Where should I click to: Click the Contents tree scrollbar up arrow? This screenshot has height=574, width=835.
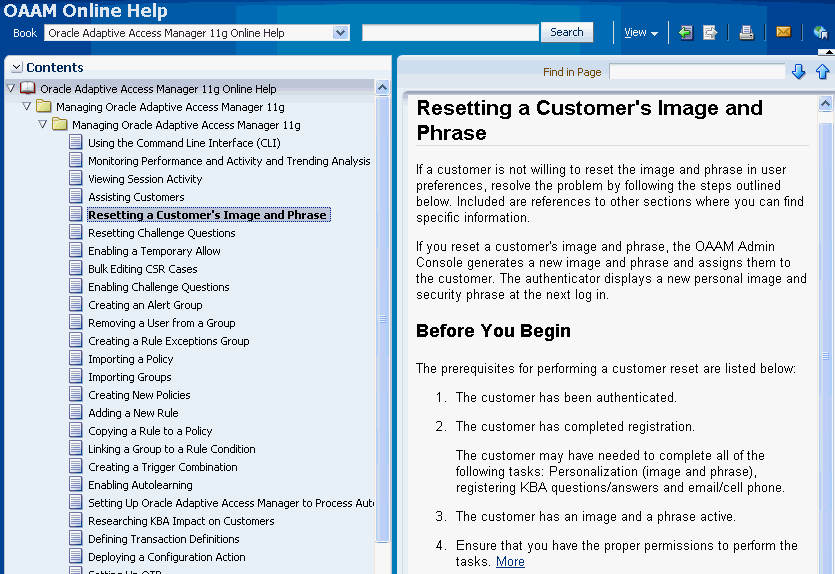point(382,88)
